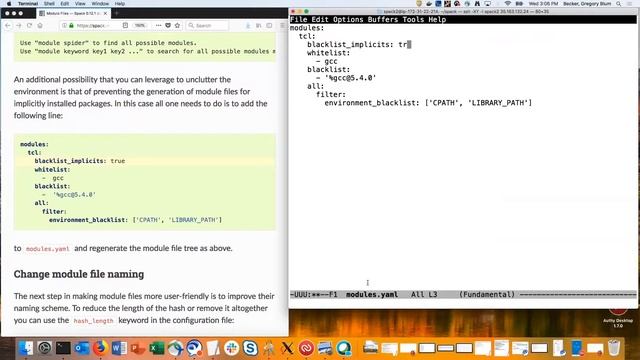
Task: Focus the Firefox Search box
Action: click(208, 25)
